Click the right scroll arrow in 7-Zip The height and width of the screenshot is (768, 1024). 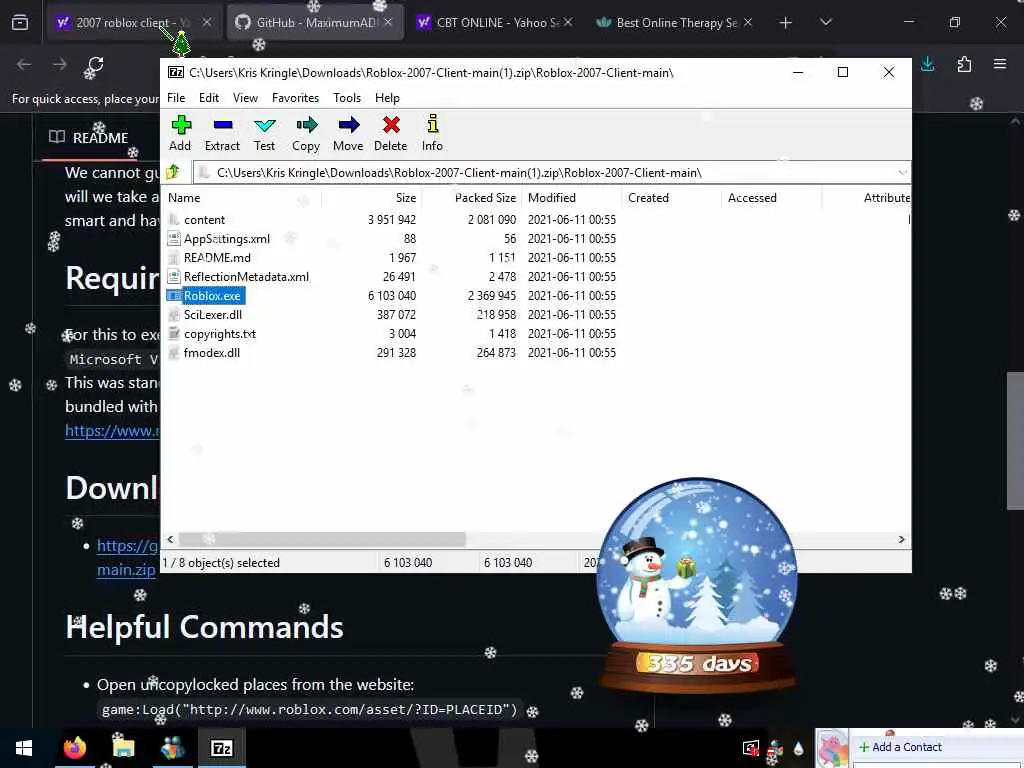pos(901,539)
